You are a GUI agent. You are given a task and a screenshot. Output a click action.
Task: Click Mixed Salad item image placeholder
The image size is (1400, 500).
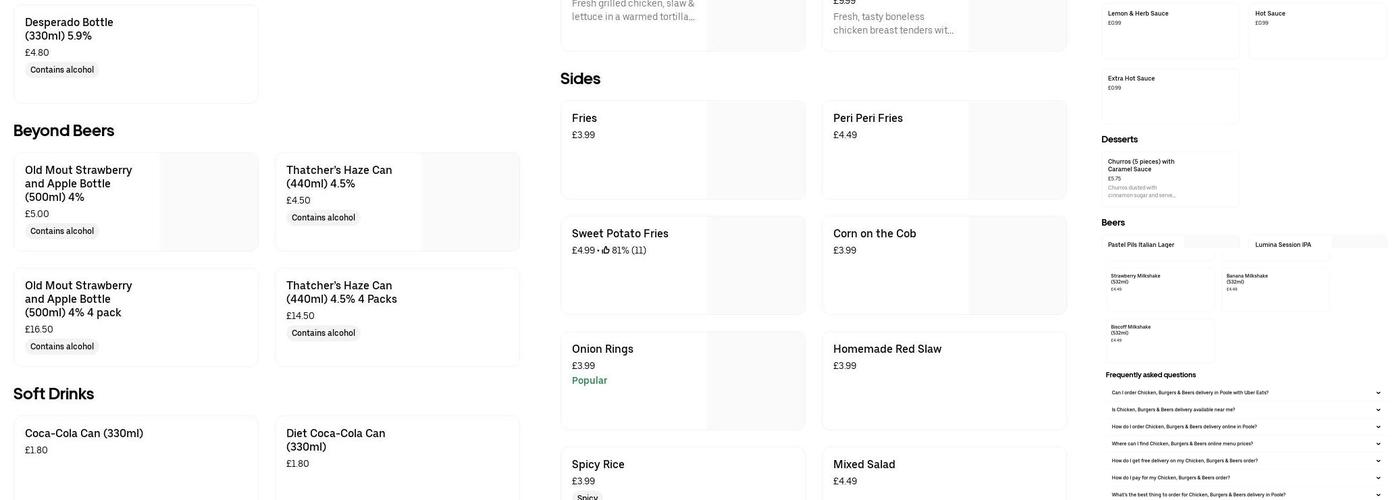coord(1017,473)
